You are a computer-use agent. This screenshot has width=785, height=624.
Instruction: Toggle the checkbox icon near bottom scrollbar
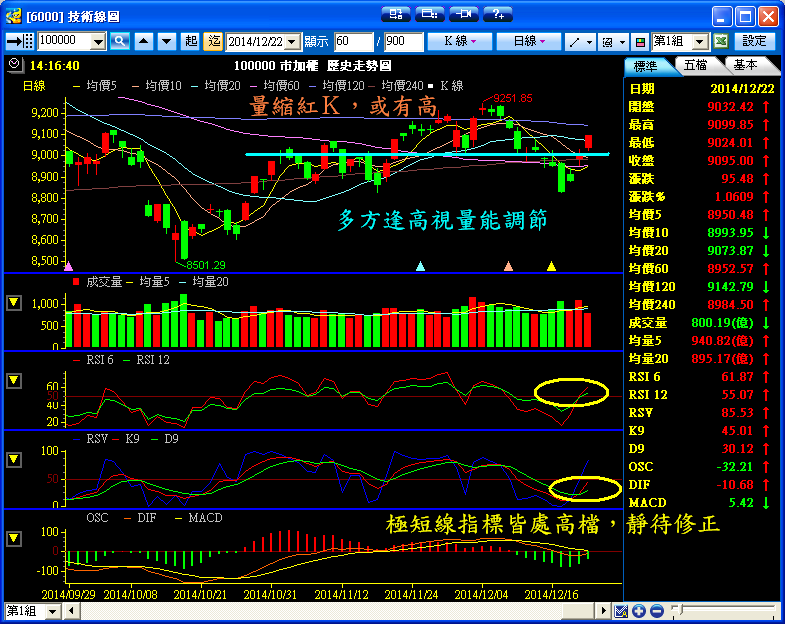tap(621, 611)
